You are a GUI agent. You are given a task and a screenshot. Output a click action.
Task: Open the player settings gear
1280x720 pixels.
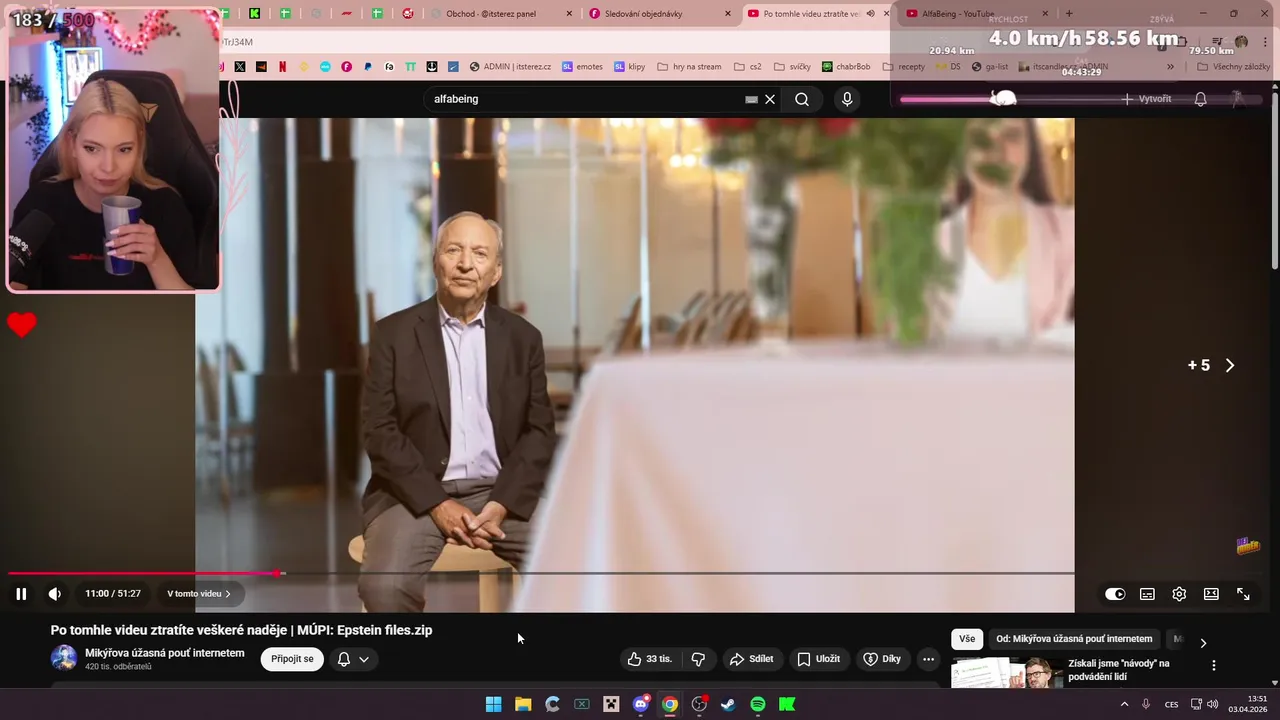pos(1179,594)
